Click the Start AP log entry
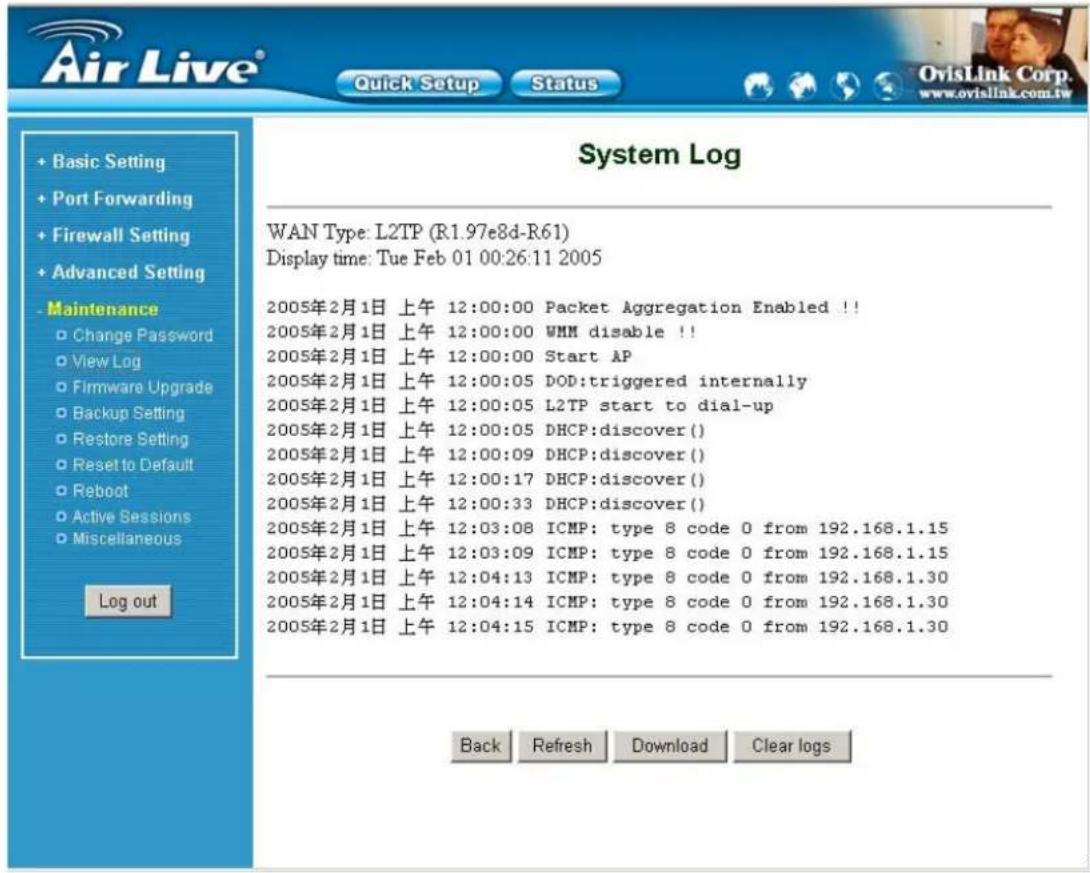 click(x=449, y=357)
